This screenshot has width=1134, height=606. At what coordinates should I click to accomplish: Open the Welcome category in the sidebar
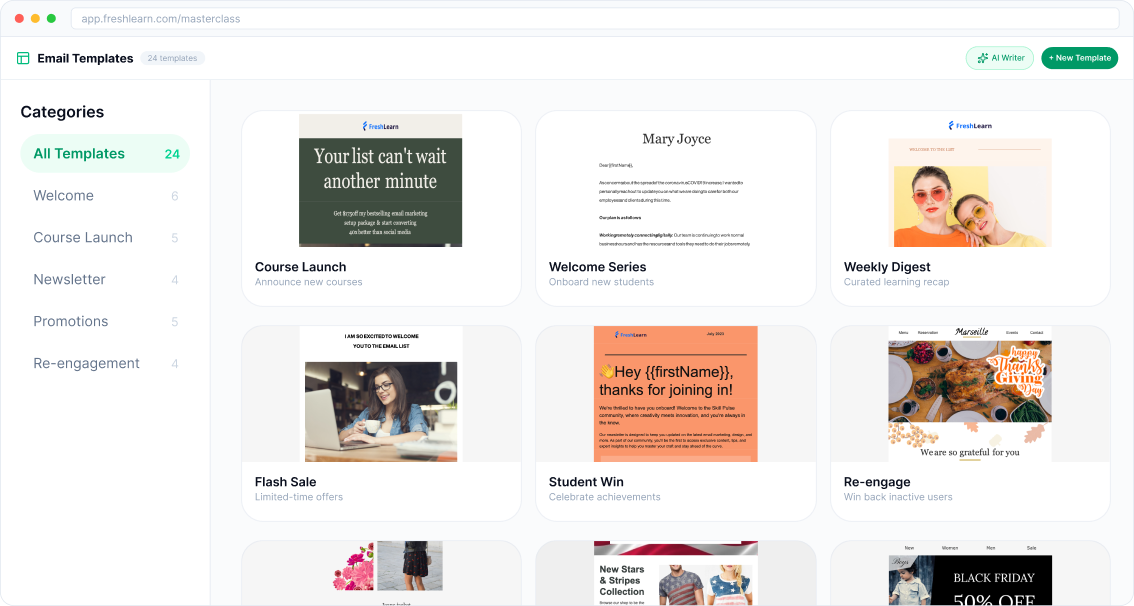click(x=64, y=195)
